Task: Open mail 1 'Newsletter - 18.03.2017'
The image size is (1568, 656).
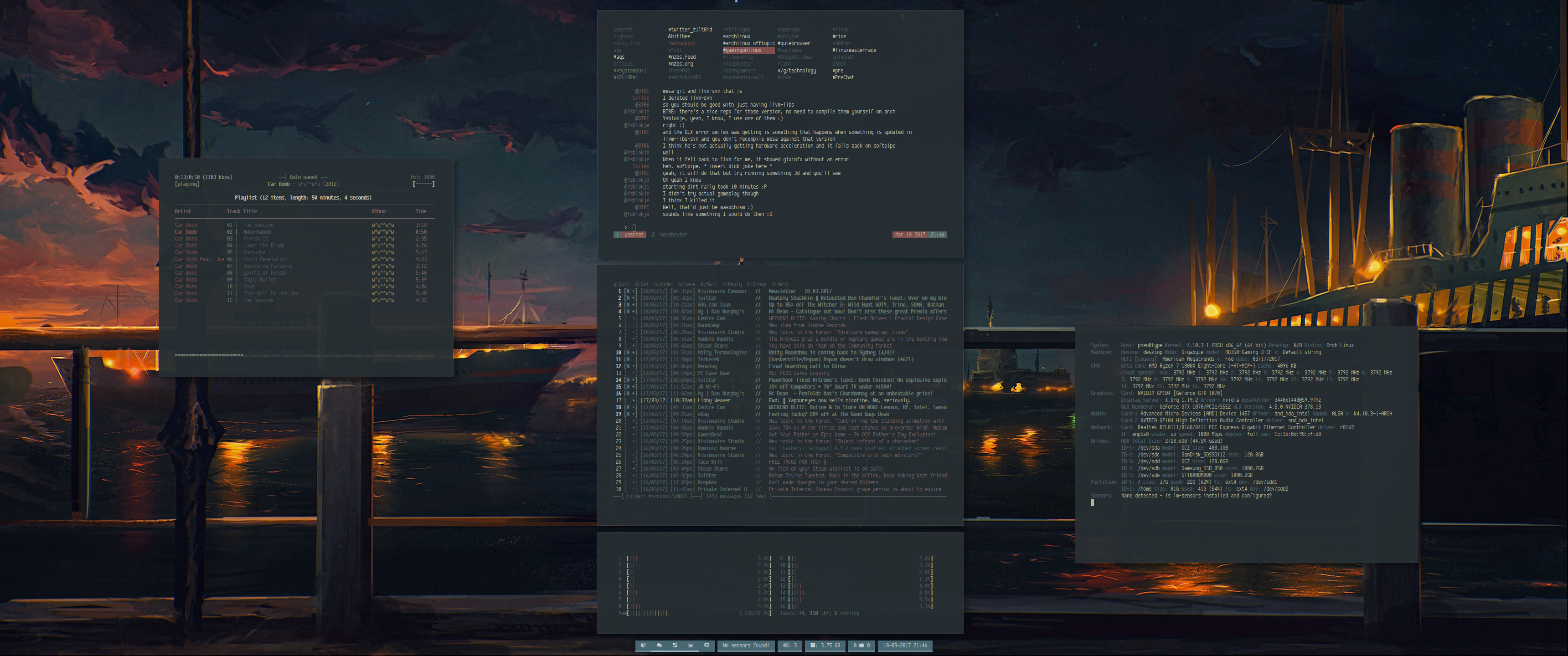Action: click(x=780, y=291)
